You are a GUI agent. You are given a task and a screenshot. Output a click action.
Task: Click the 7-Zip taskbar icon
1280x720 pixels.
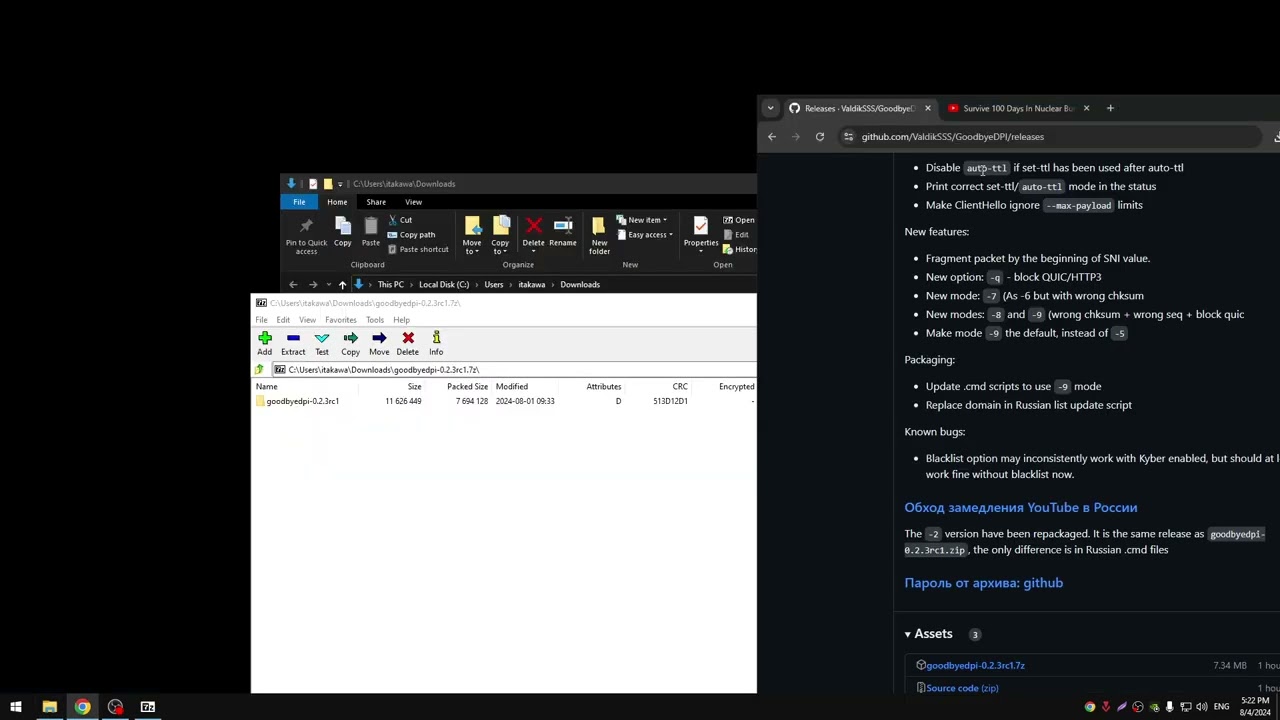pos(148,707)
